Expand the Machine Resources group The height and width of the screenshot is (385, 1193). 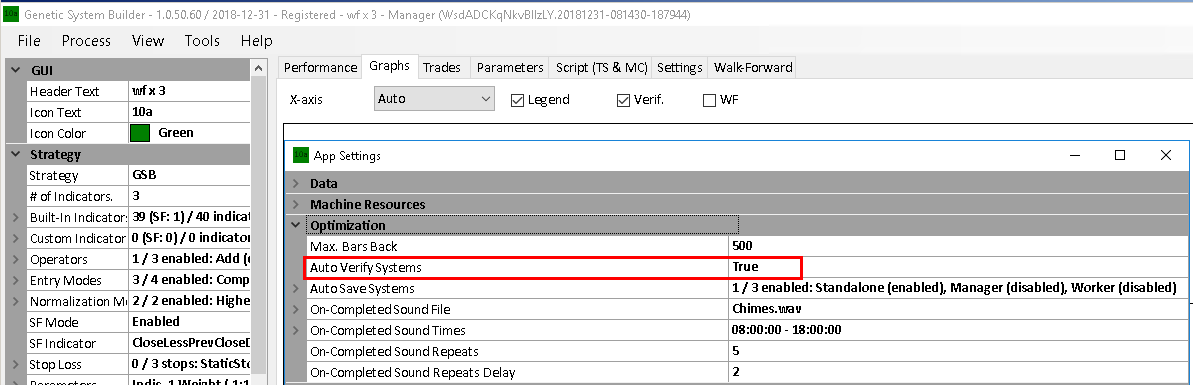pos(296,205)
